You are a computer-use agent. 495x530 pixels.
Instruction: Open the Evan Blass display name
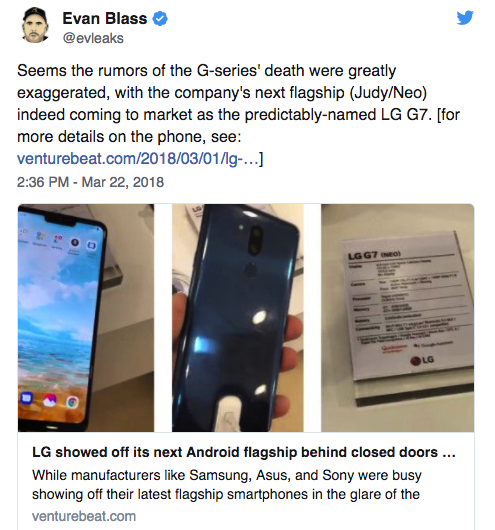pos(104,18)
